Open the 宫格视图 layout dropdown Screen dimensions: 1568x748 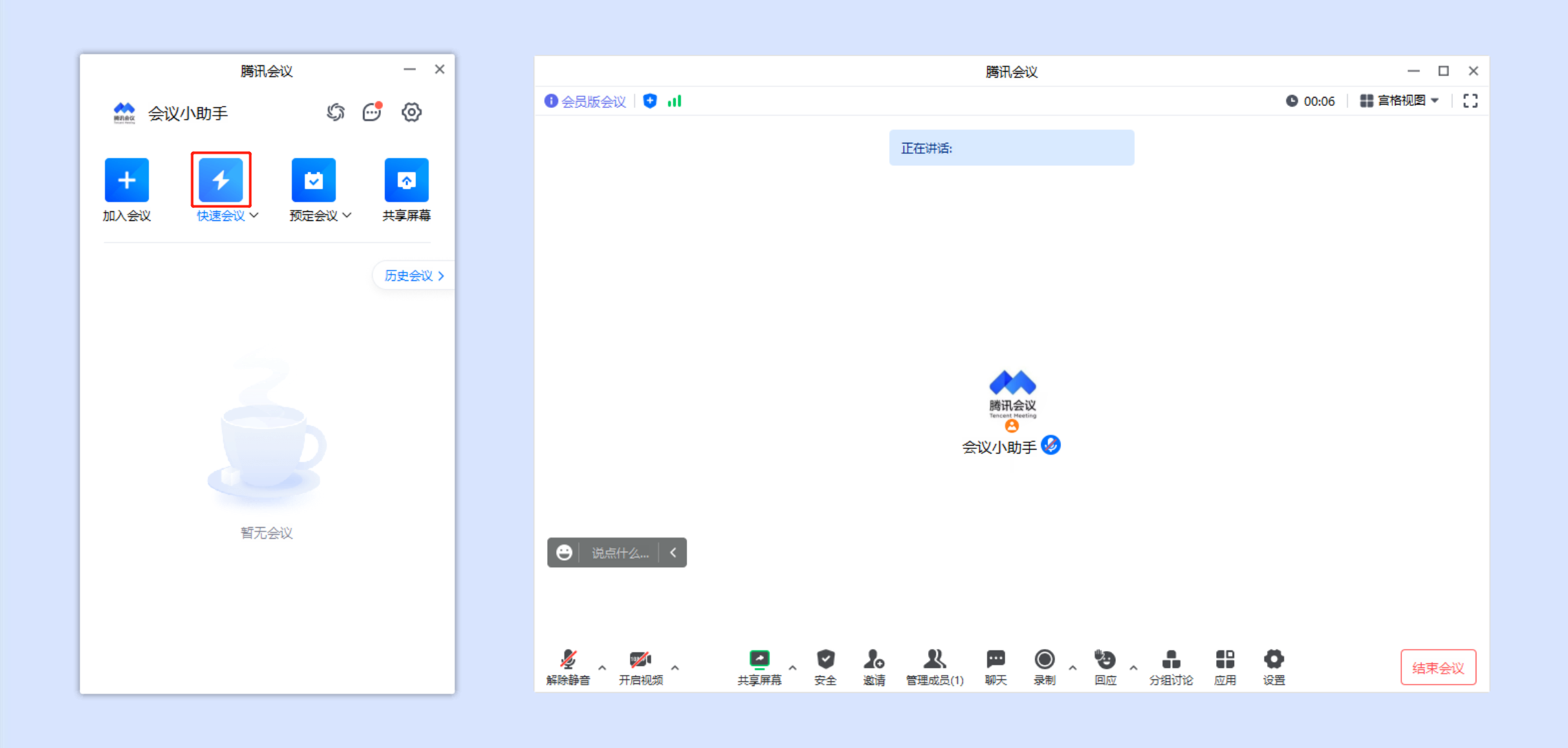(x=1399, y=101)
